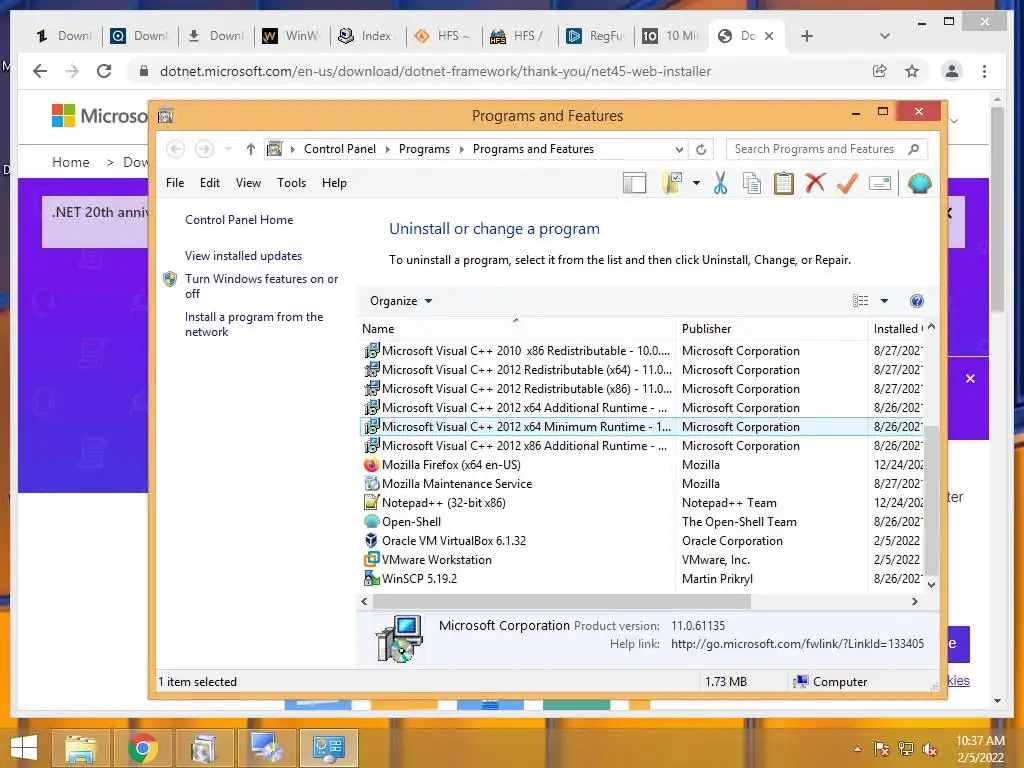Open the view options dropdown arrow

click(884, 301)
